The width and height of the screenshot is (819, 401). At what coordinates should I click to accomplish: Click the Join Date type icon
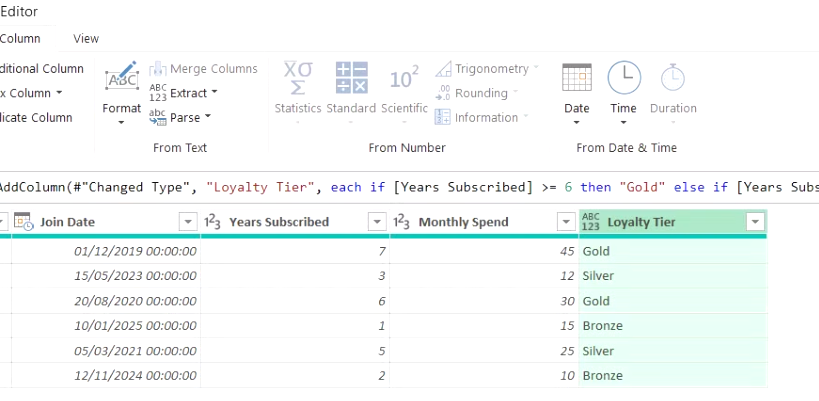24,222
